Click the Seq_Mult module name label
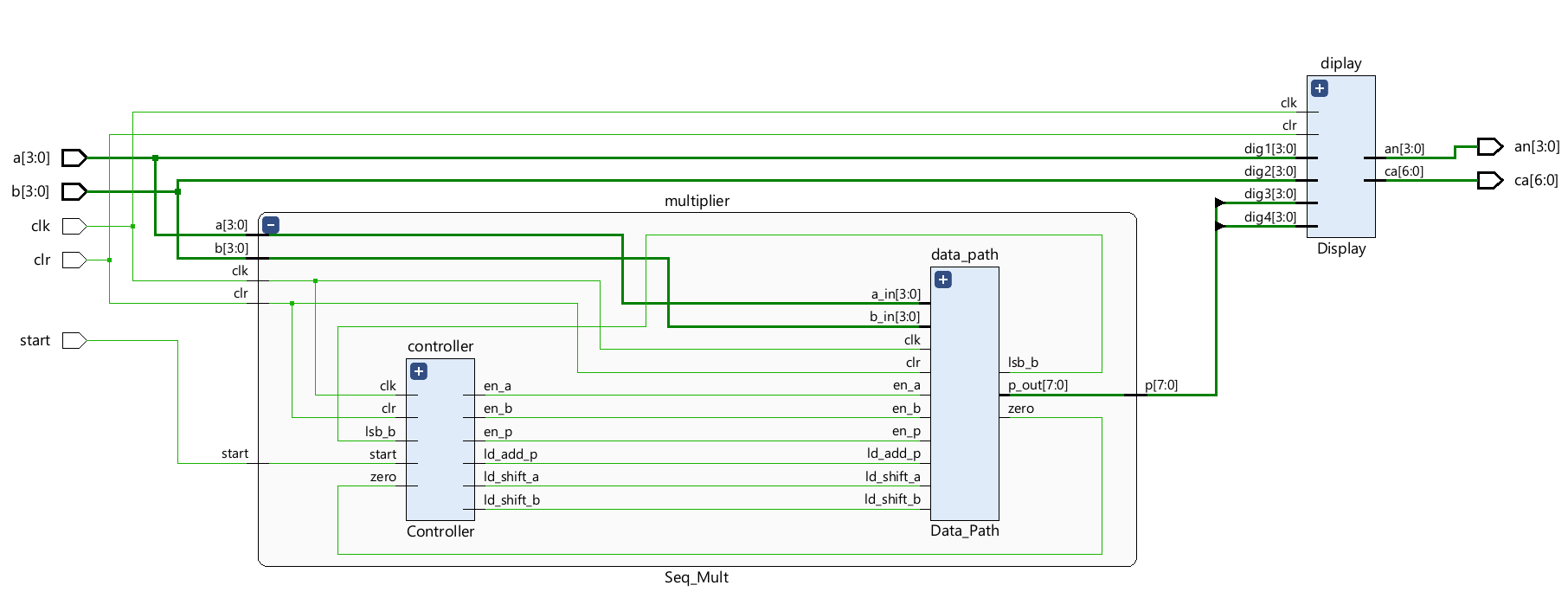 696,577
